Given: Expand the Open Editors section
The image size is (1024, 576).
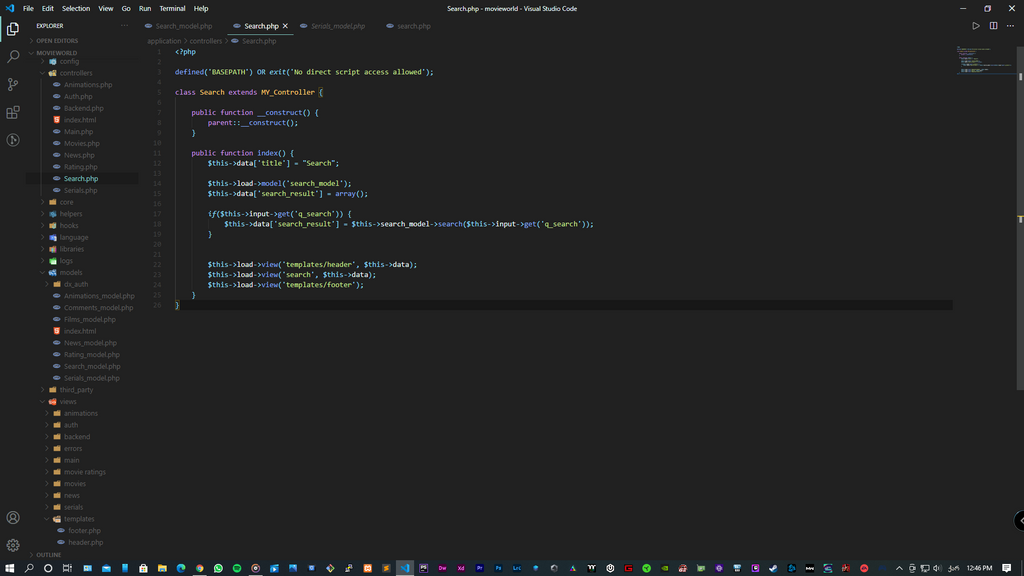Looking at the screenshot, I should pyautogui.click(x=57, y=40).
